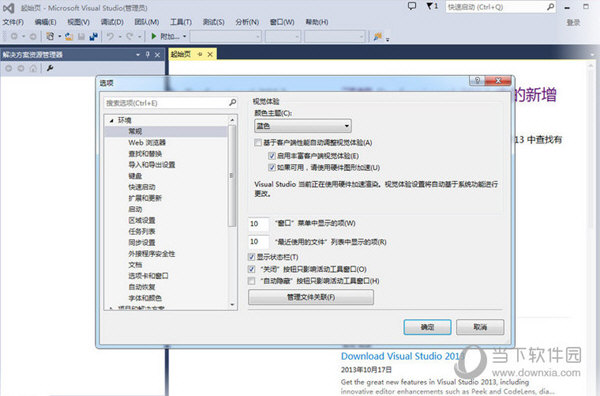Collapse the 环境 tree node arrow

click(111, 121)
